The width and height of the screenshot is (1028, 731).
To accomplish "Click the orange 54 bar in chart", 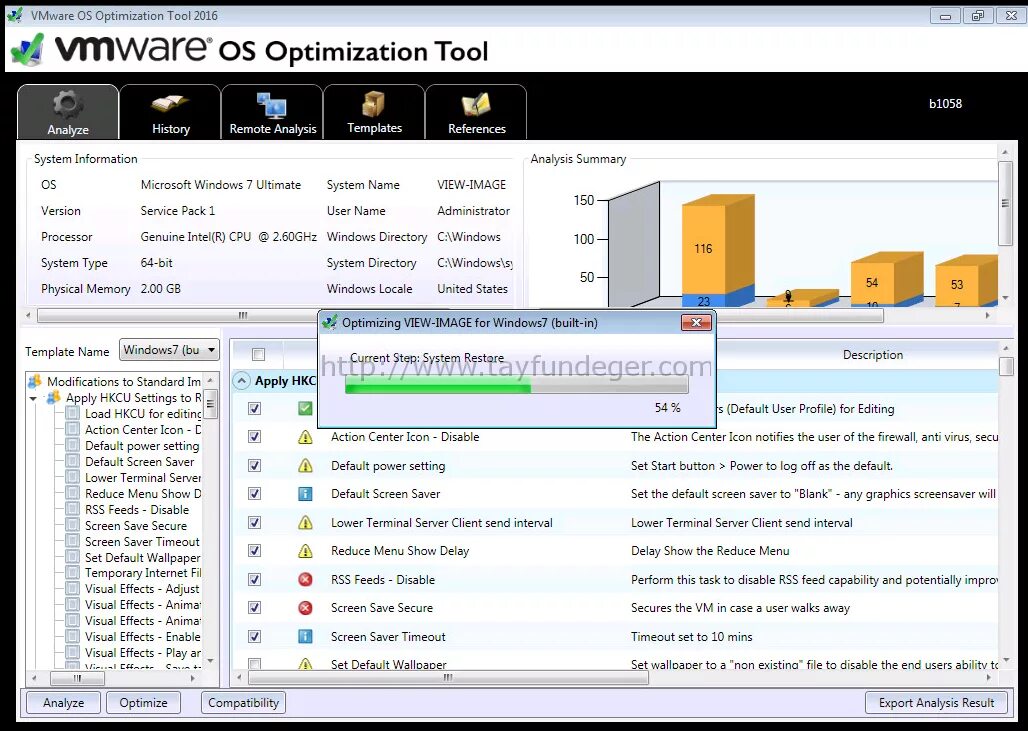I will coord(872,282).
